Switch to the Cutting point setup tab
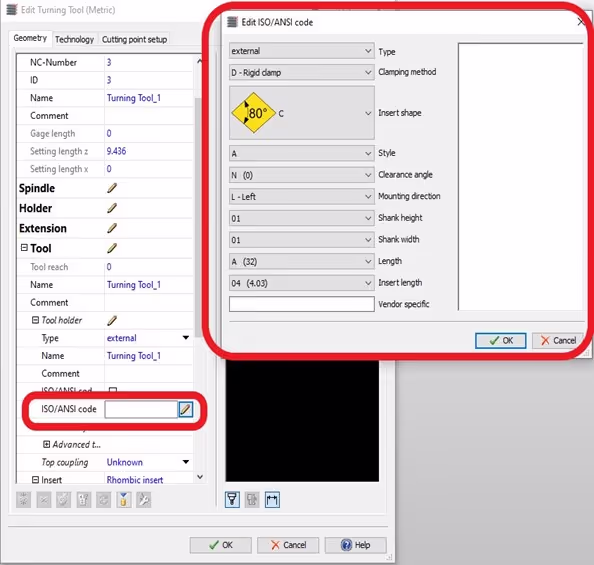The width and height of the screenshot is (594, 565). 134,39
